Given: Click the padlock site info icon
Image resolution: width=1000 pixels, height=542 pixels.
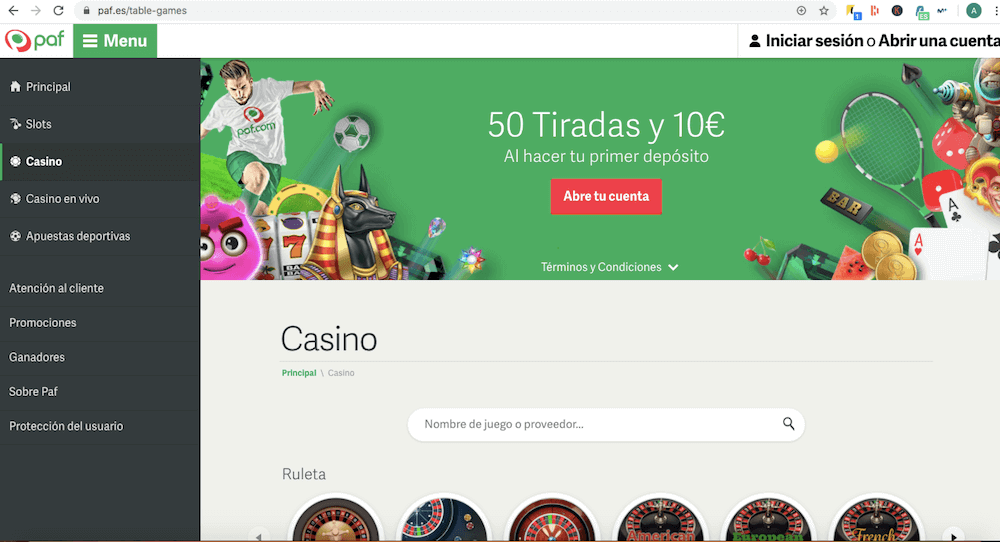Looking at the screenshot, I should [86, 11].
